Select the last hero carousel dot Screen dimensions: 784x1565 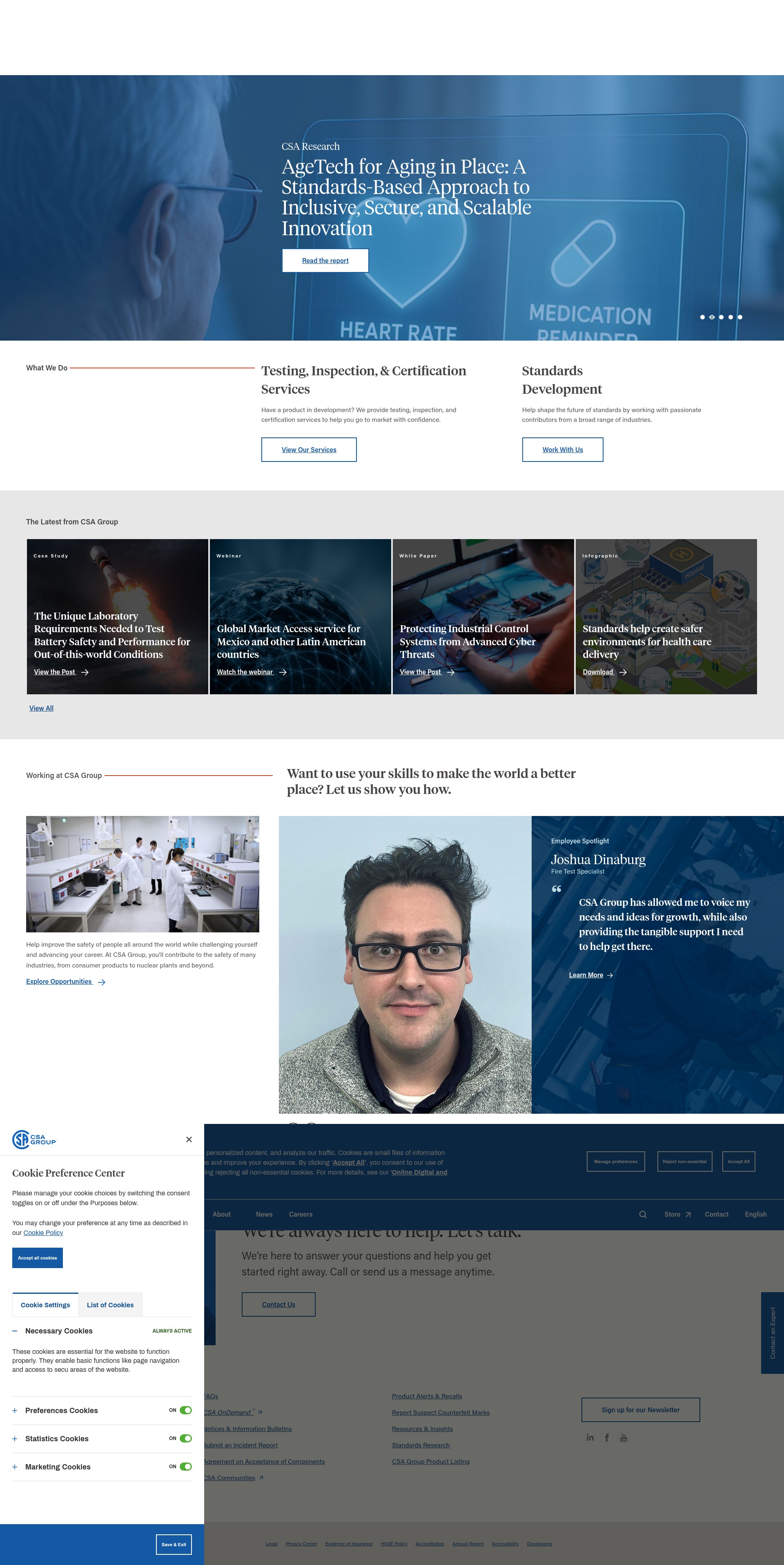[739, 317]
